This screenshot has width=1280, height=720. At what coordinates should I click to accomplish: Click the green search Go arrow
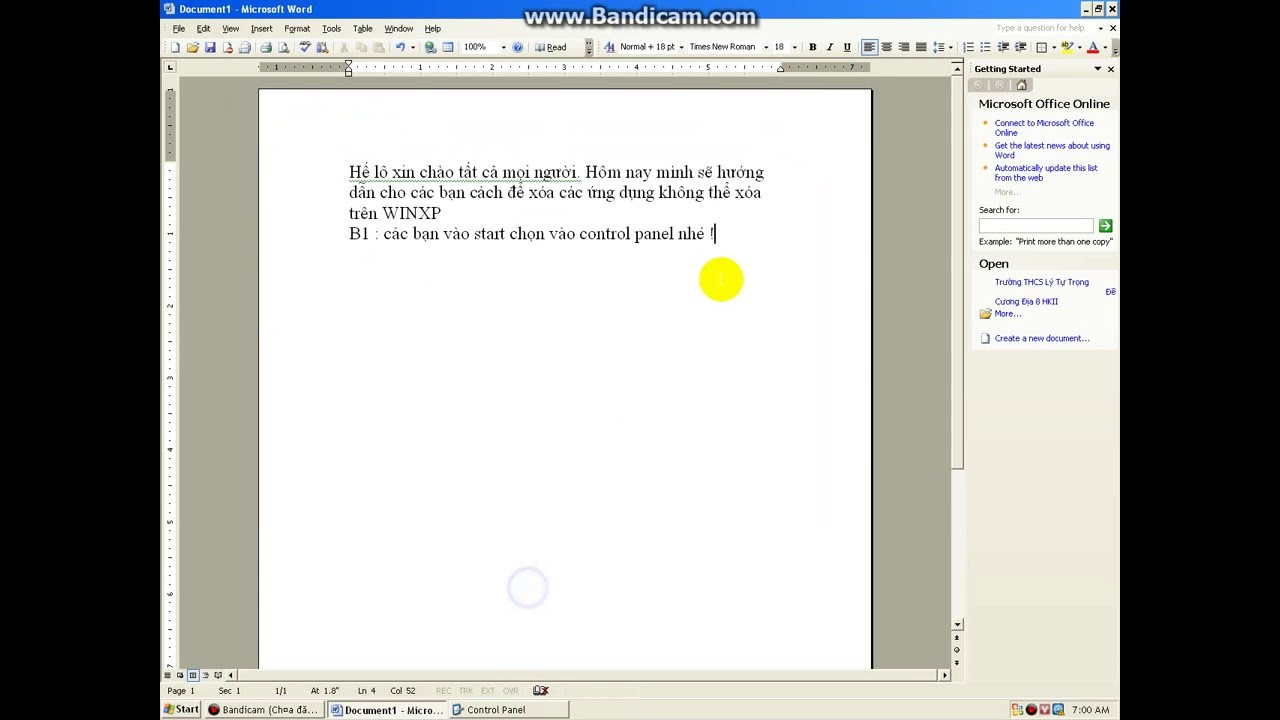click(1105, 226)
